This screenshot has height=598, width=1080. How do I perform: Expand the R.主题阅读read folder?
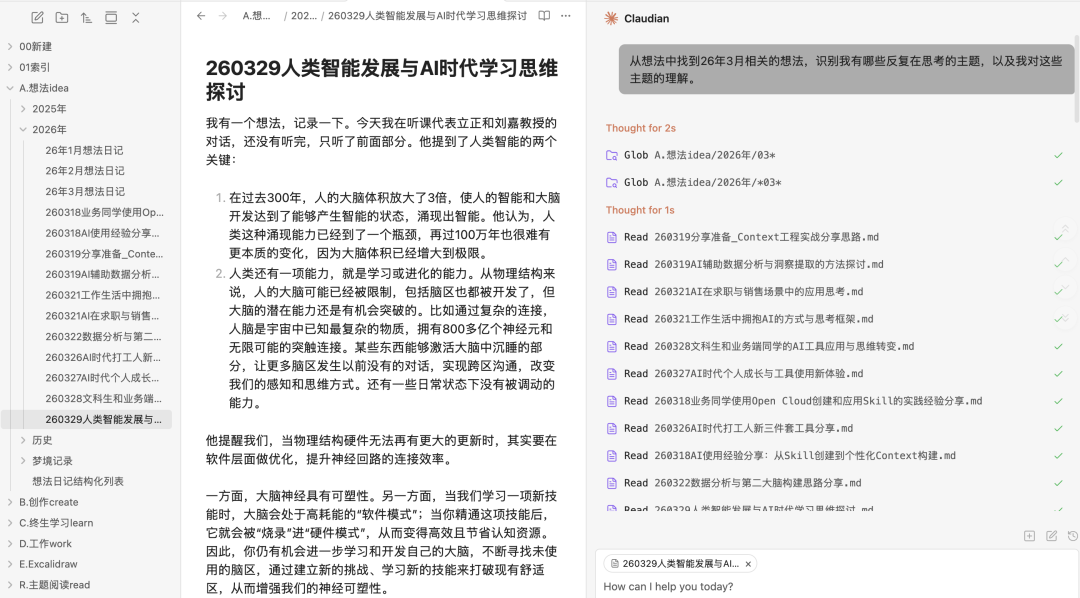click(x=10, y=585)
